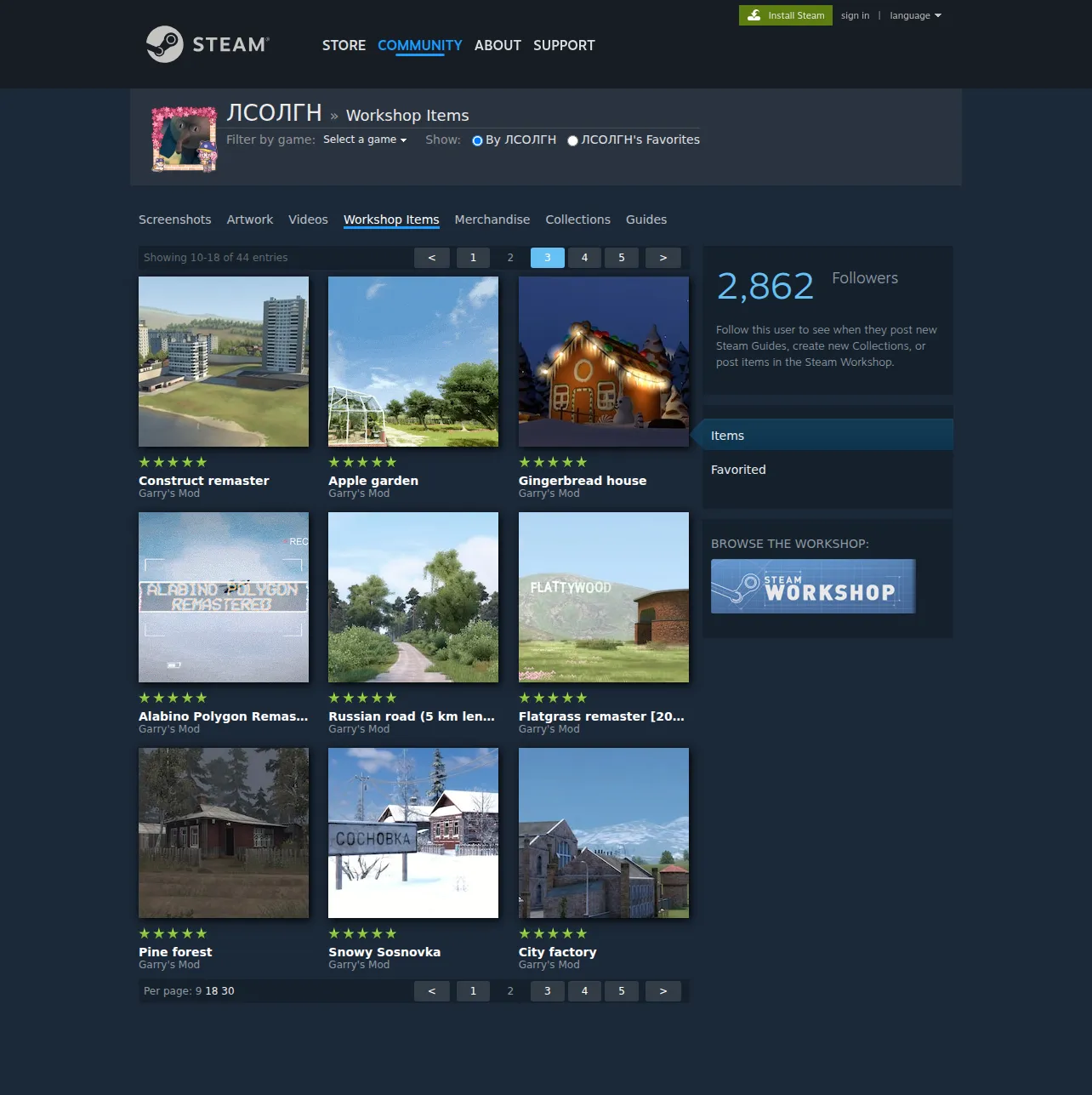Go to page 4 in bottom pagination

point(584,991)
